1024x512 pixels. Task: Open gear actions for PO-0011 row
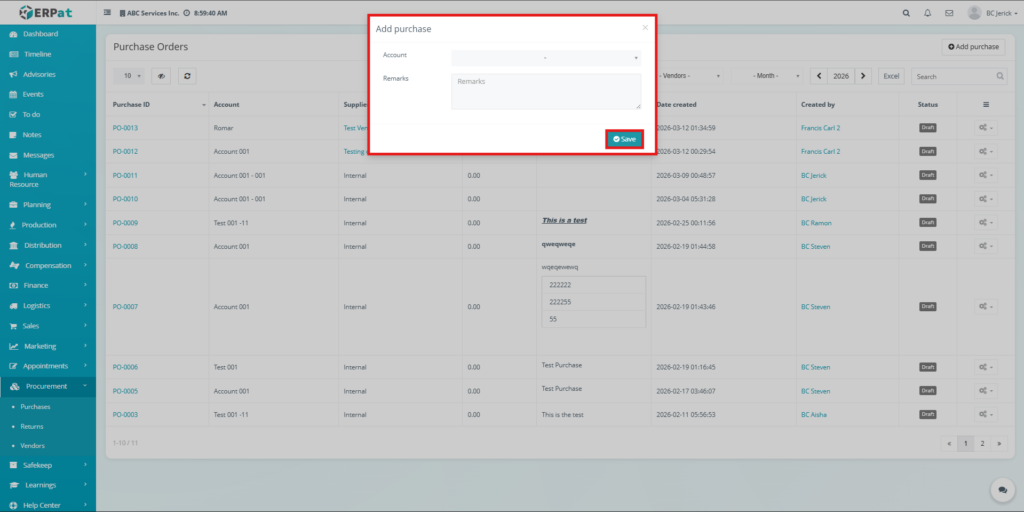[986, 175]
